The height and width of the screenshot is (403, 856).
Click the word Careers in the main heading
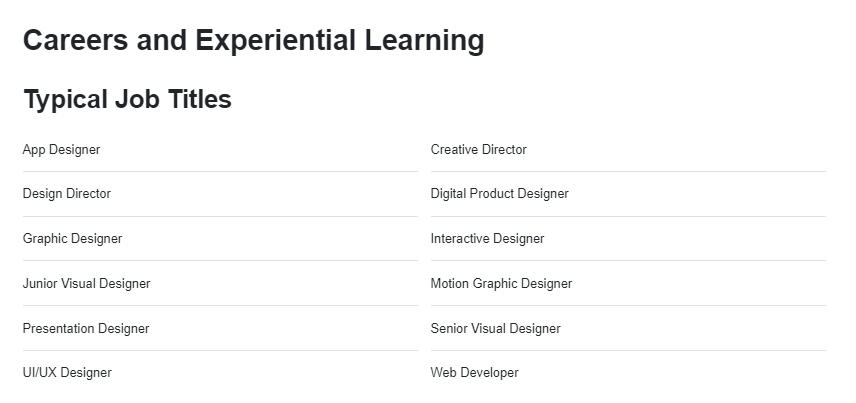pos(76,40)
